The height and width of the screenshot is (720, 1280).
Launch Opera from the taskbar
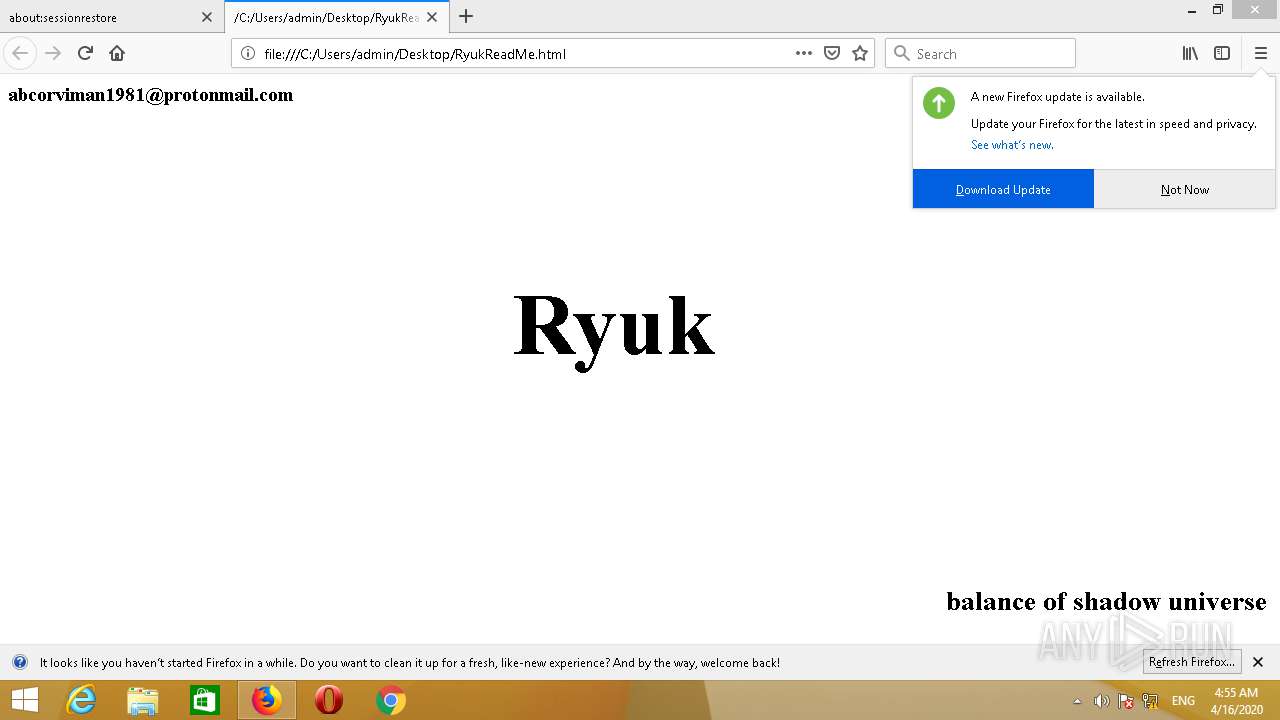pyautogui.click(x=329, y=700)
